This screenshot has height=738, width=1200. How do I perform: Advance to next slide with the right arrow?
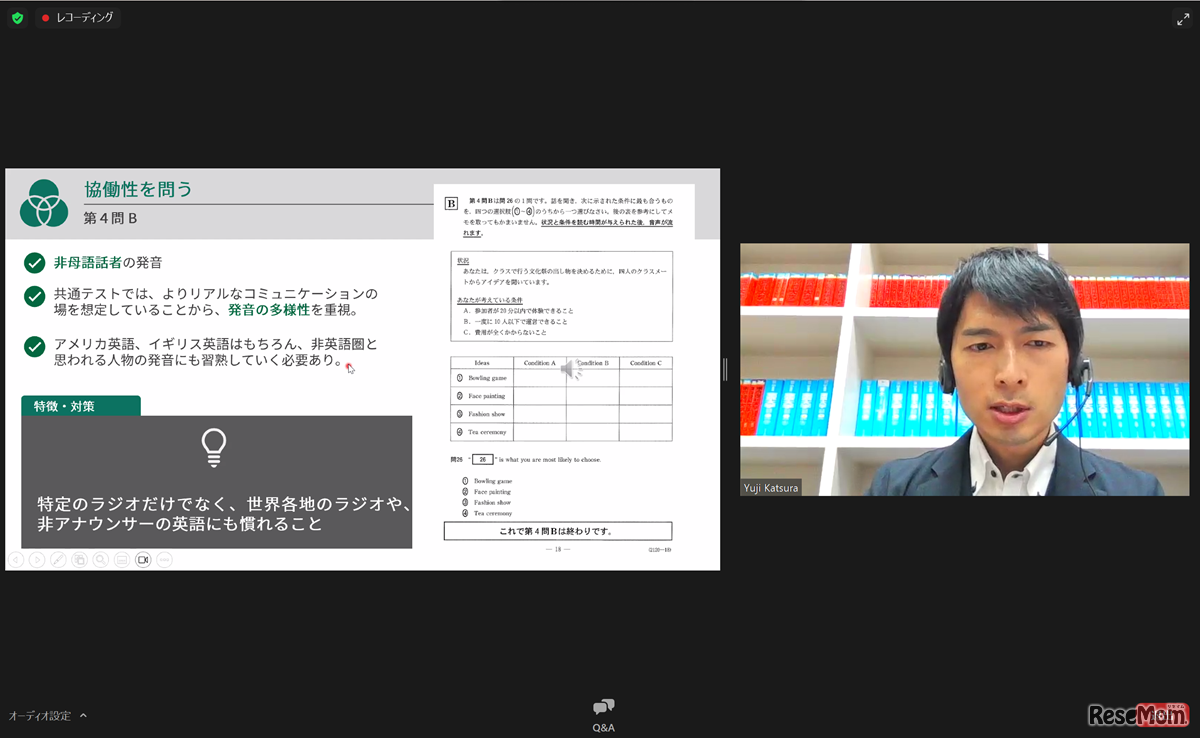pyautogui.click(x=37, y=559)
